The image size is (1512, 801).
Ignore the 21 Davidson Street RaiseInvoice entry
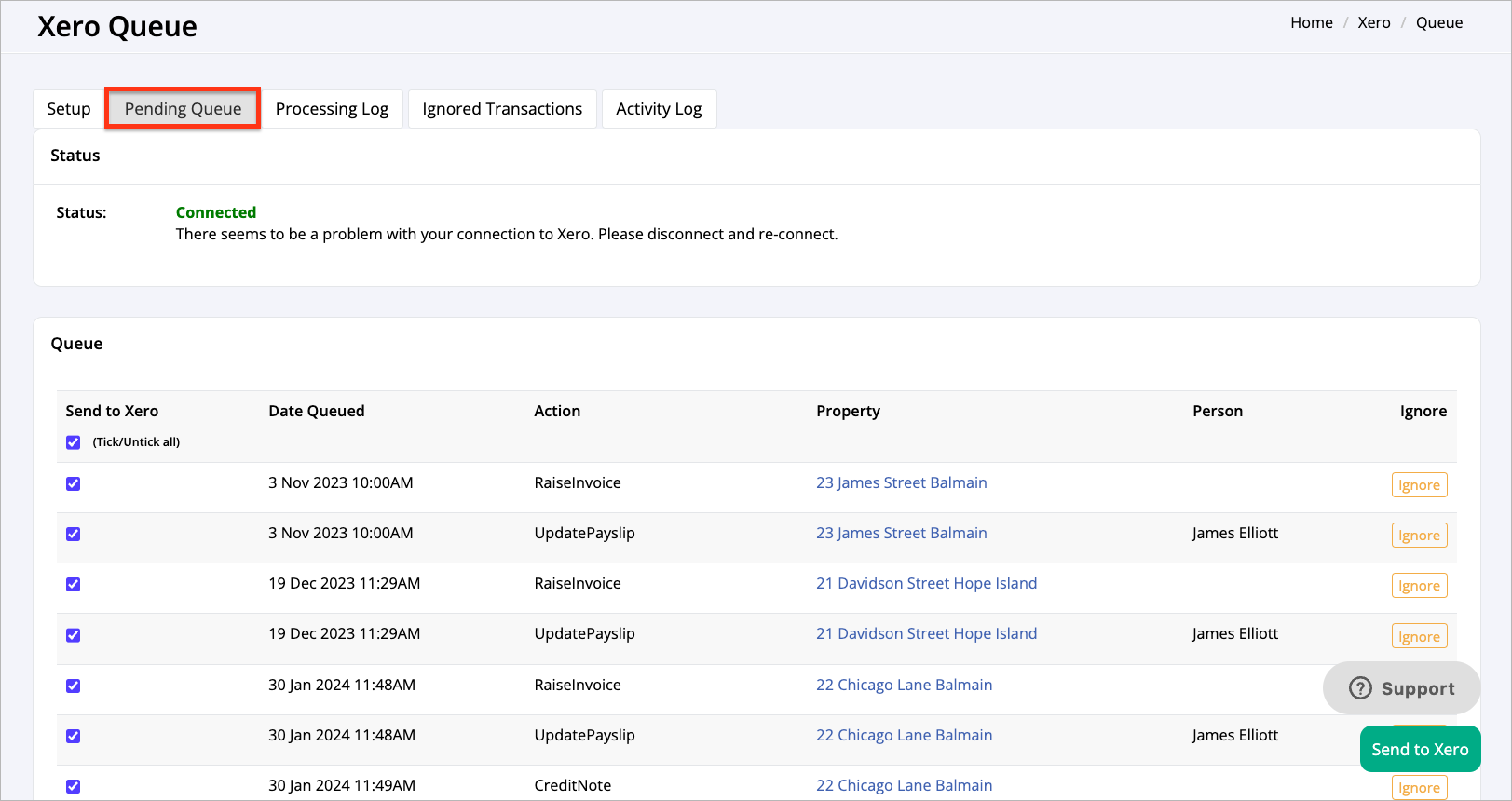pos(1419,586)
